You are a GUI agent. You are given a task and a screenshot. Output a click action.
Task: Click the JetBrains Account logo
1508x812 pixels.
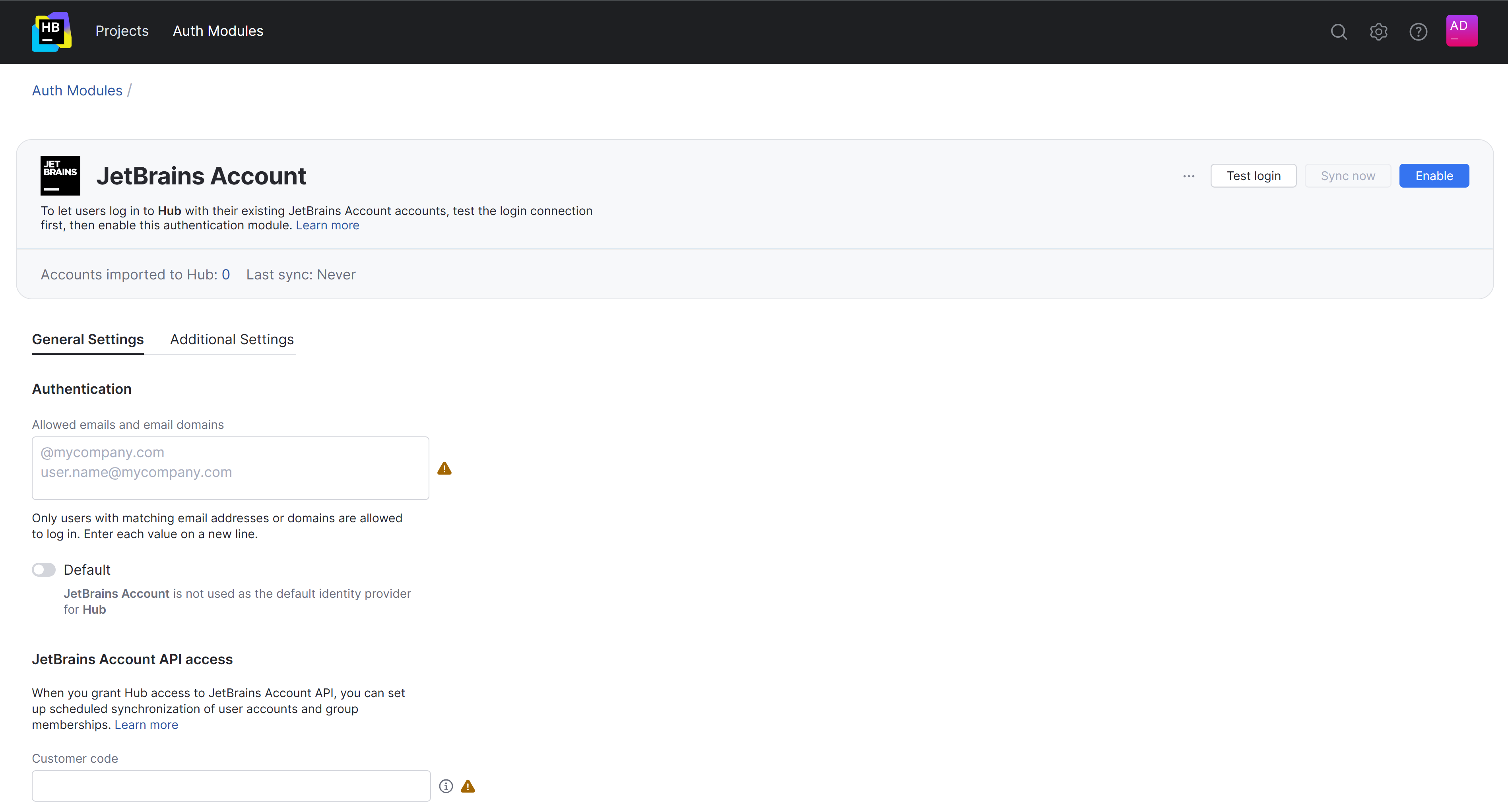(60, 176)
